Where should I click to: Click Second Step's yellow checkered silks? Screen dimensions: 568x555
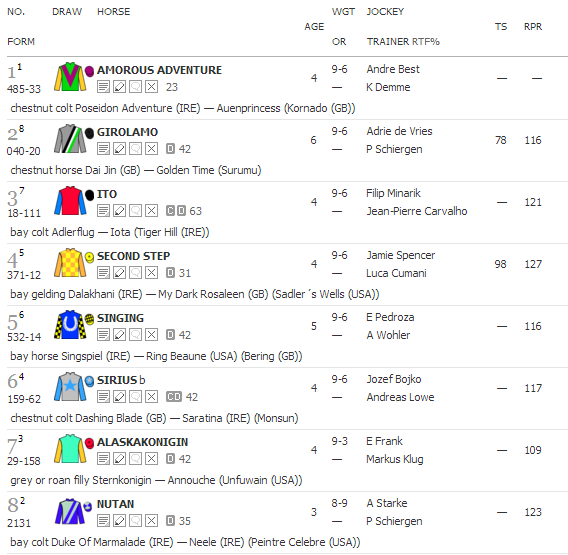70,263
